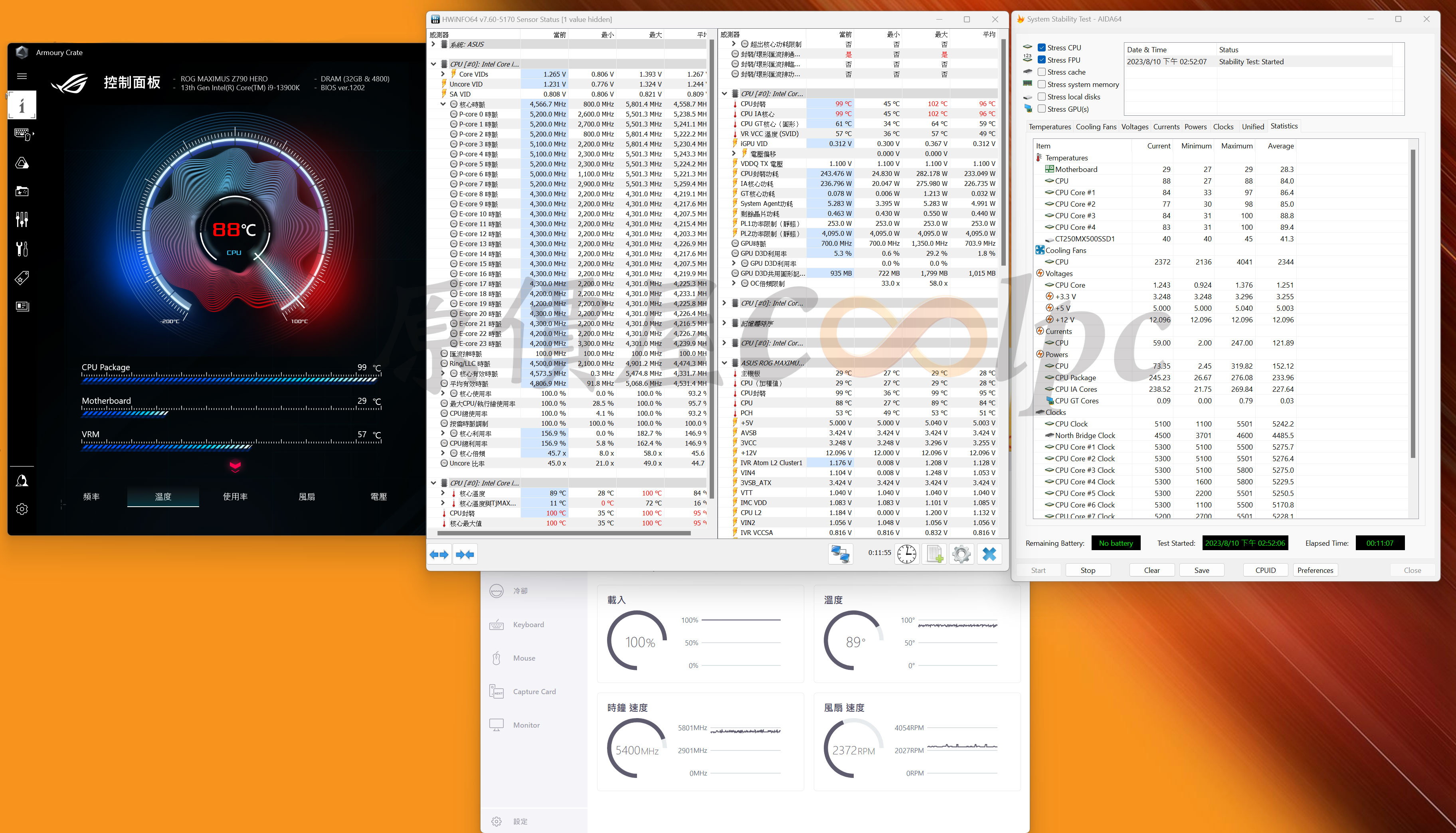Open HWiNFO sensor settings gear icon
Screen dimensions: 1456x833
click(961, 554)
